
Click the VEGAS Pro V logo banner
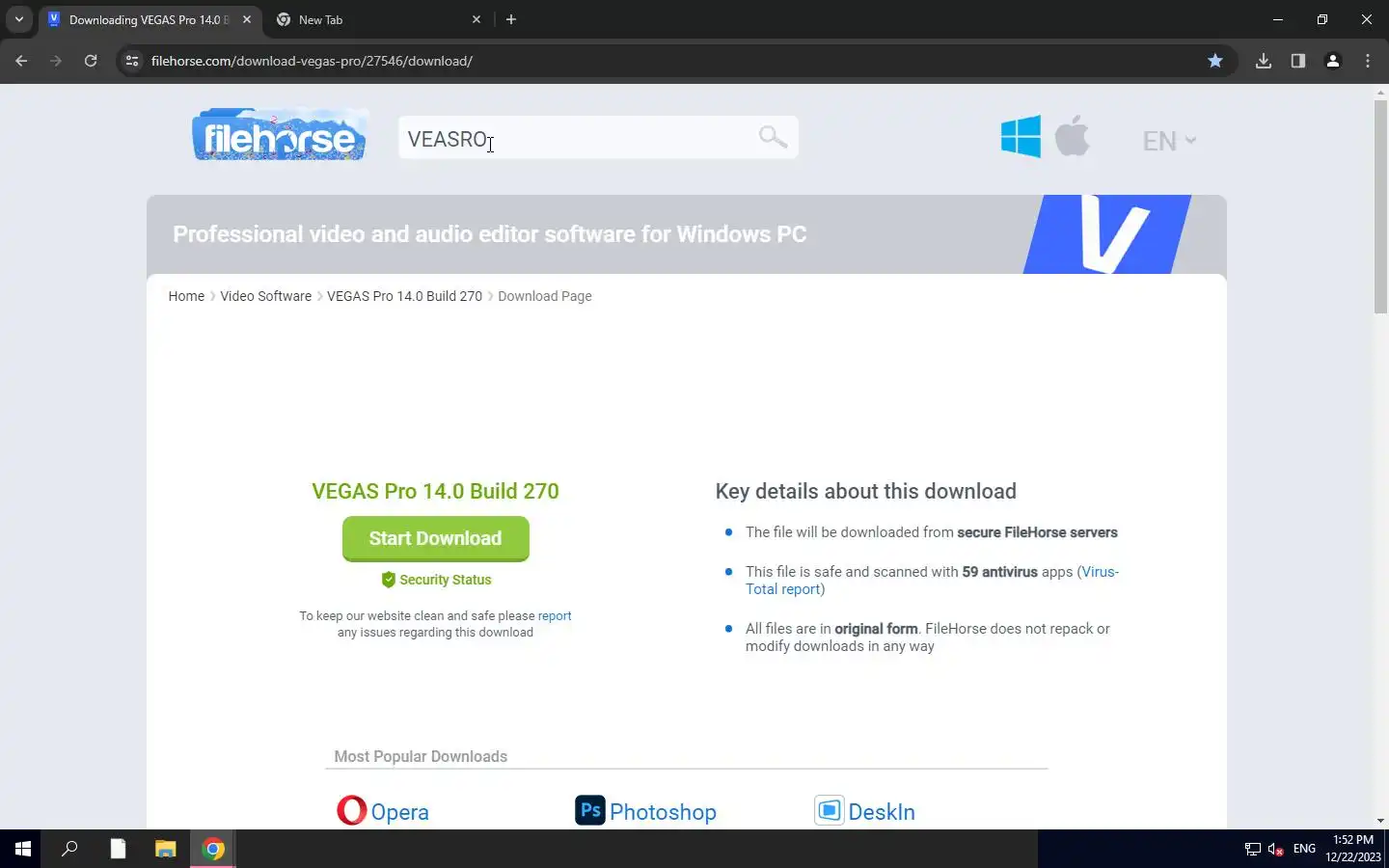tap(1107, 234)
